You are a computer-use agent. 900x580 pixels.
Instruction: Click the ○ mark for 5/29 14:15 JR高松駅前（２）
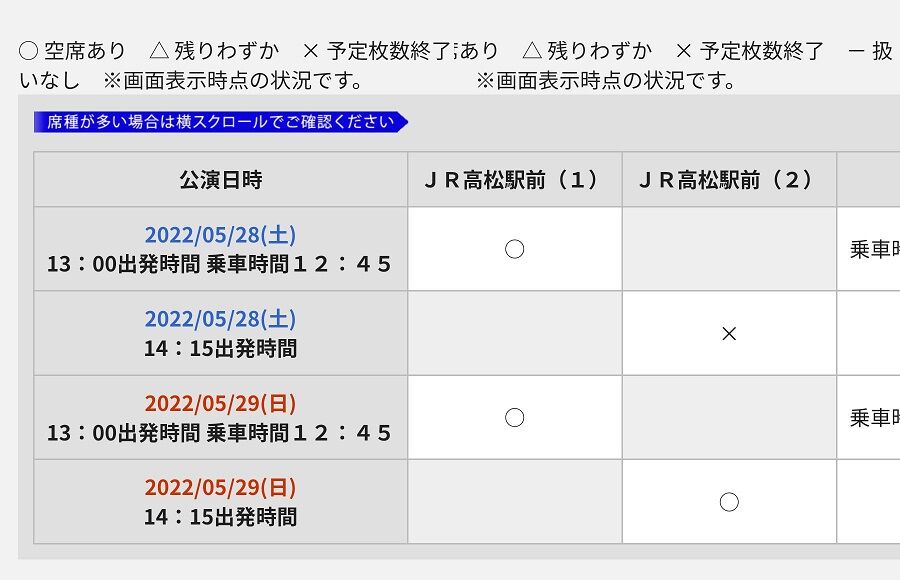tap(729, 501)
